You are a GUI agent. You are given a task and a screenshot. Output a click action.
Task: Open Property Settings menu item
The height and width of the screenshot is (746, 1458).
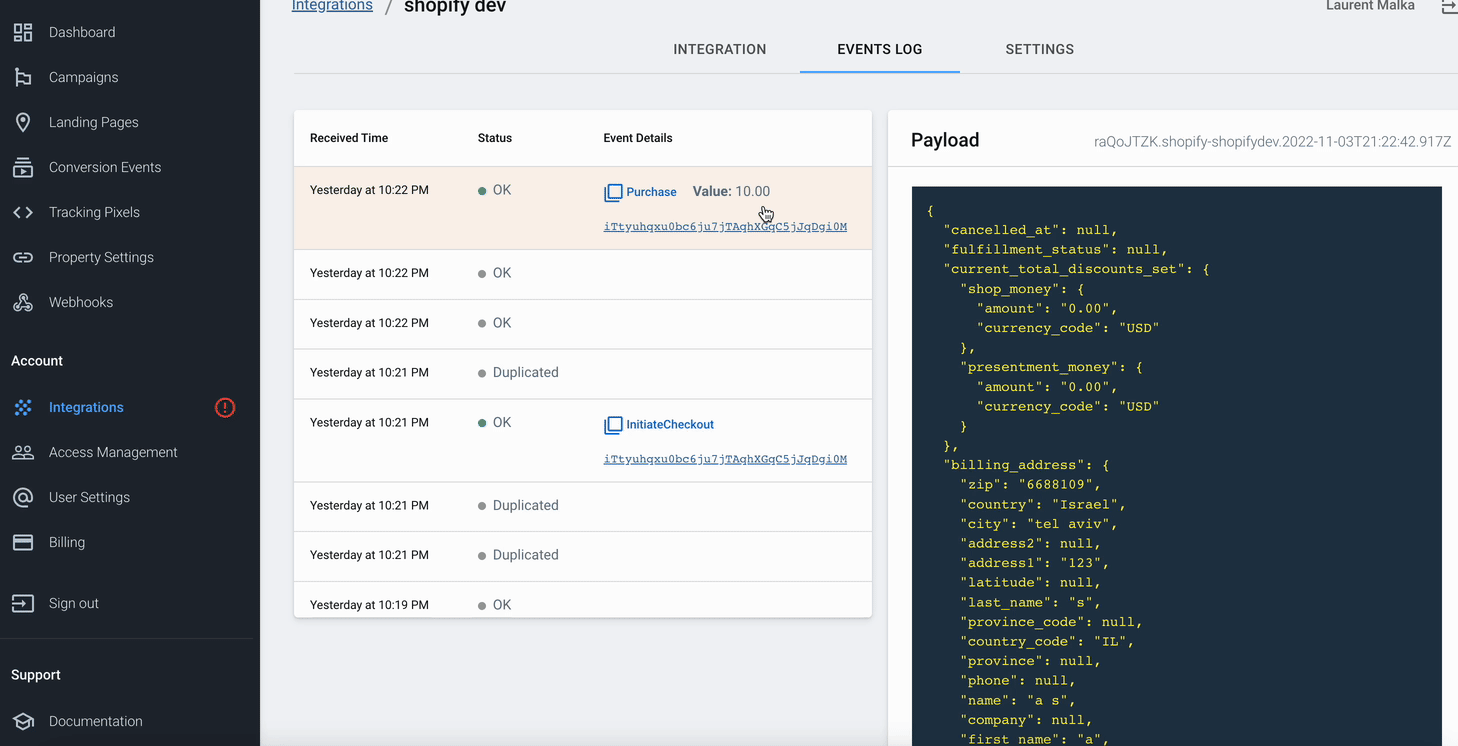[x=101, y=257]
